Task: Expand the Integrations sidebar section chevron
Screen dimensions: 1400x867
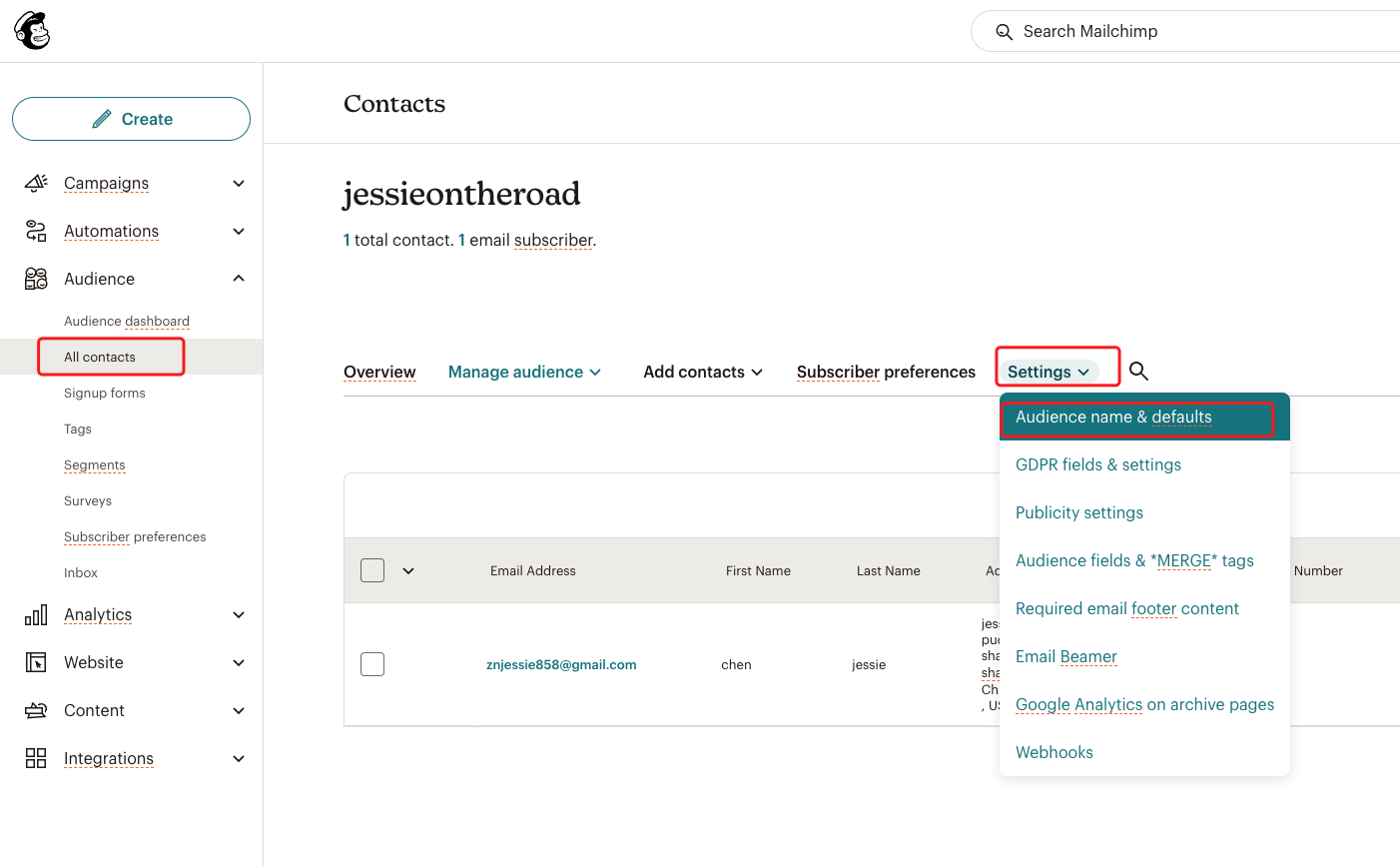Action: (239, 758)
